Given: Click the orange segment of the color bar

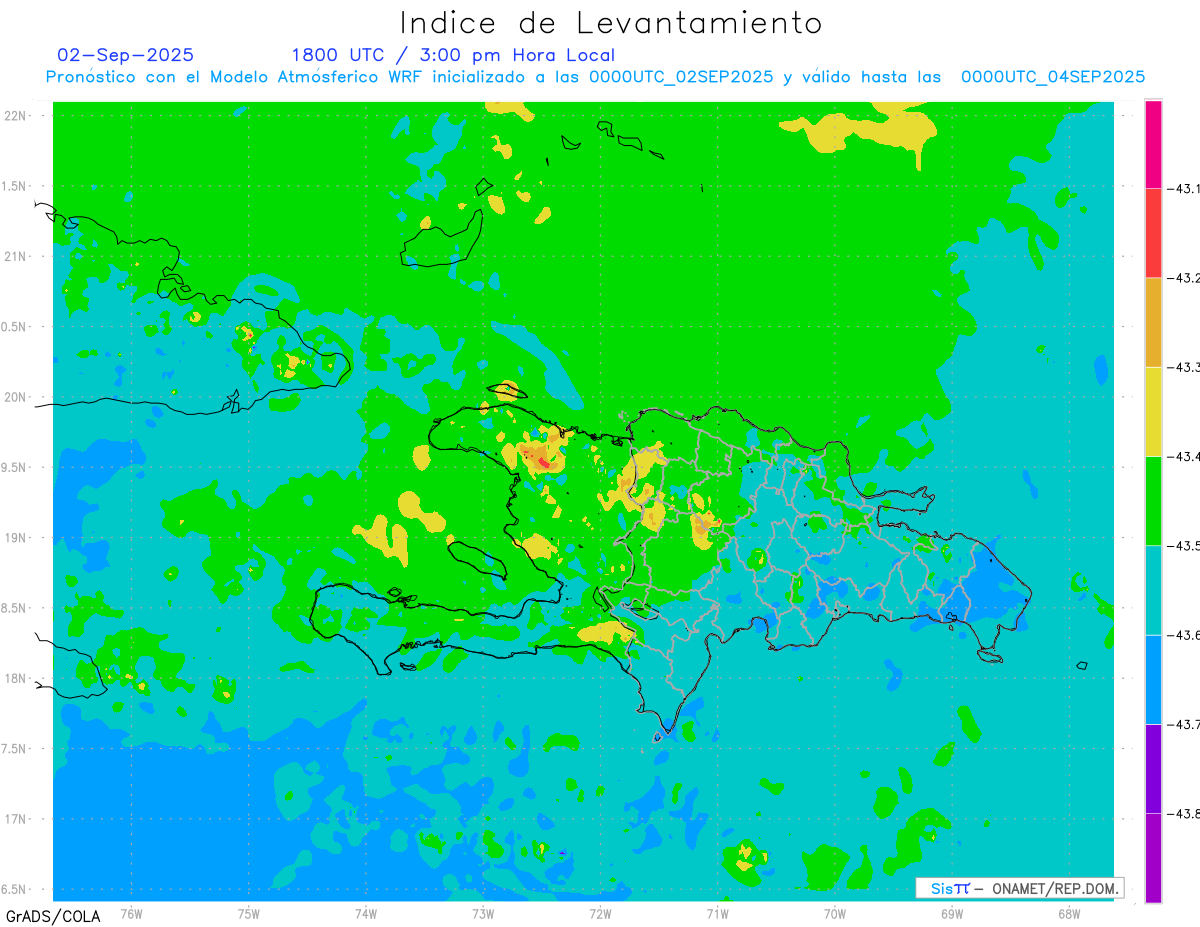Looking at the screenshot, I should coord(1153,322).
